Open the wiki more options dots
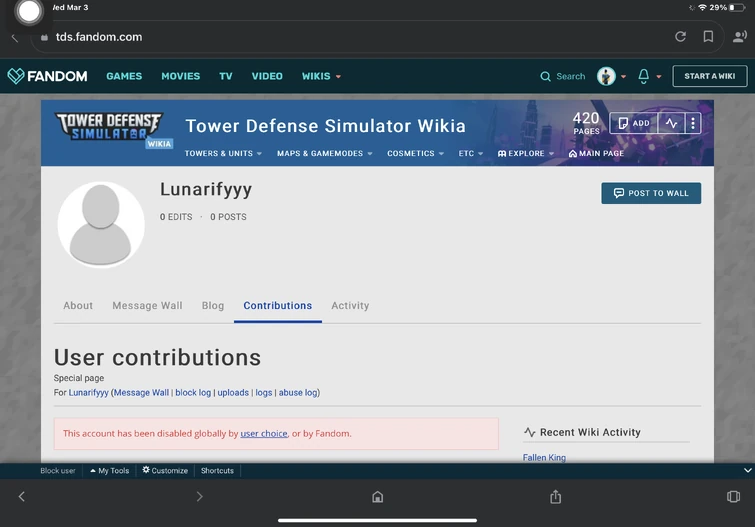Viewport: 755px width, 527px height. [692, 123]
